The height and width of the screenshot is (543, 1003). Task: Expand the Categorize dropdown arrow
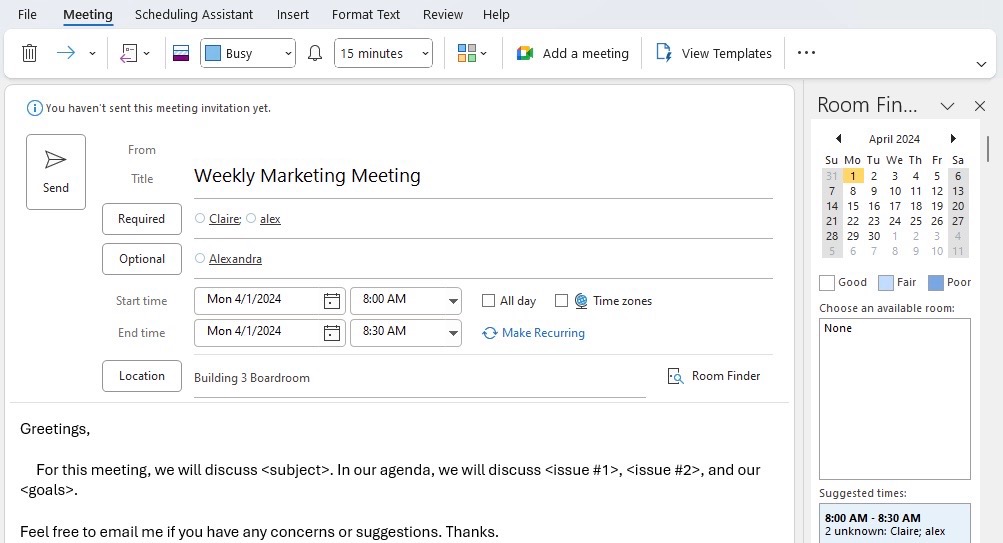pos(484,54)
